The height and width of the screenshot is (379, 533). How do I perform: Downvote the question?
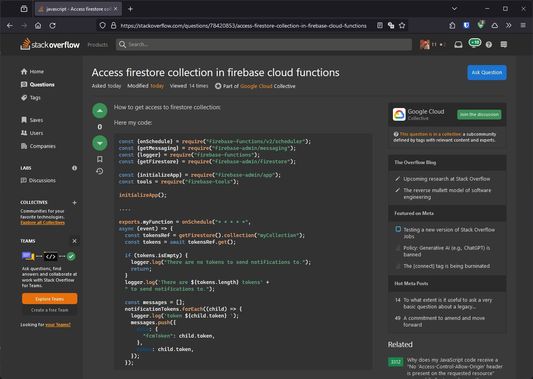pos(100,143)
